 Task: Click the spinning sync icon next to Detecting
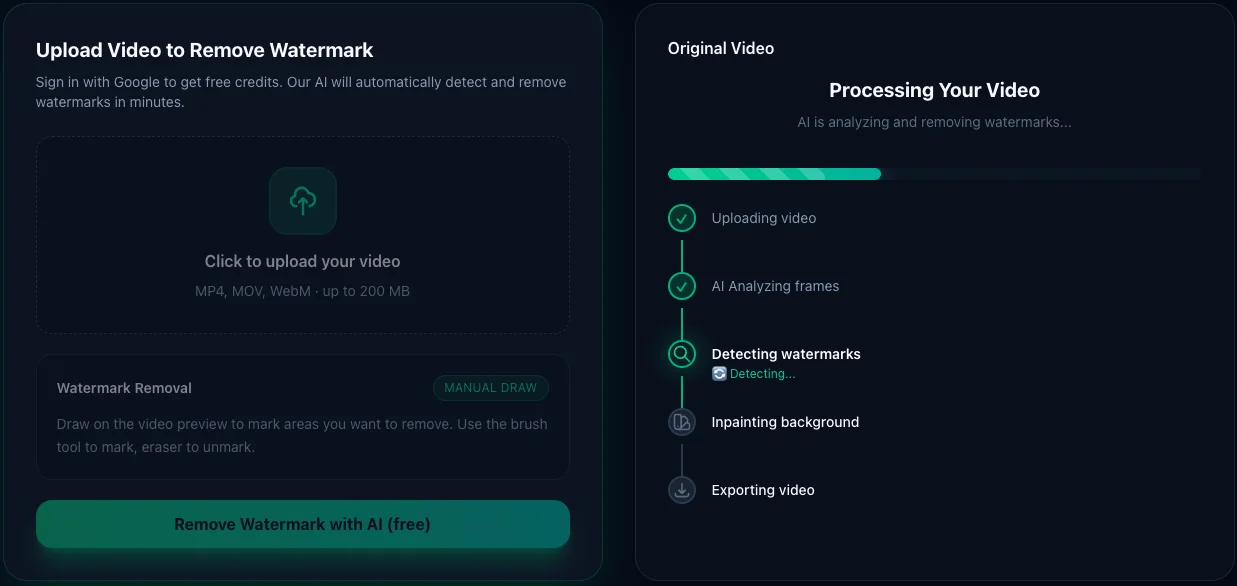[x=717, y=373]
